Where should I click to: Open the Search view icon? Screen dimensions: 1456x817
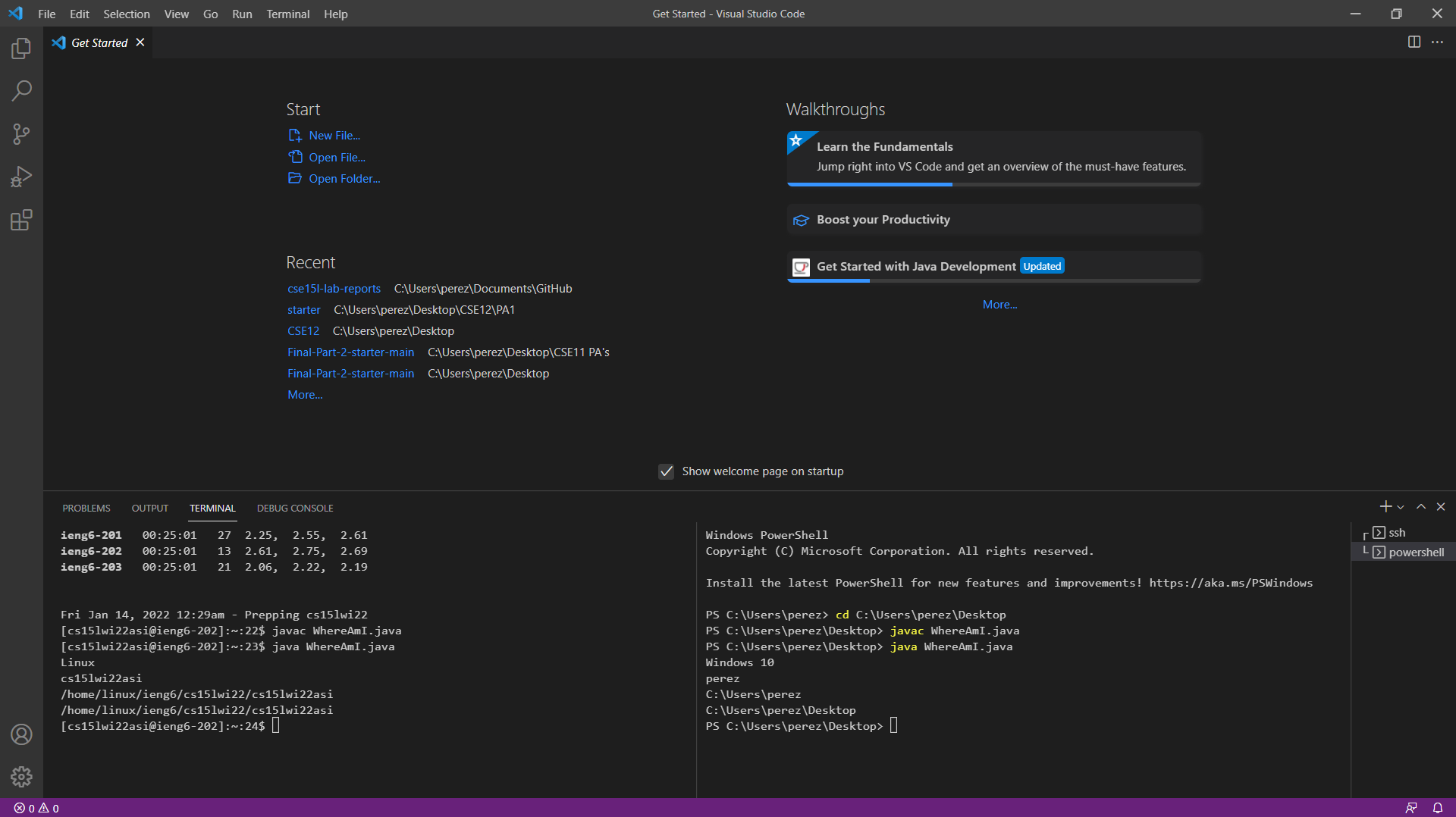pos(21,92)
